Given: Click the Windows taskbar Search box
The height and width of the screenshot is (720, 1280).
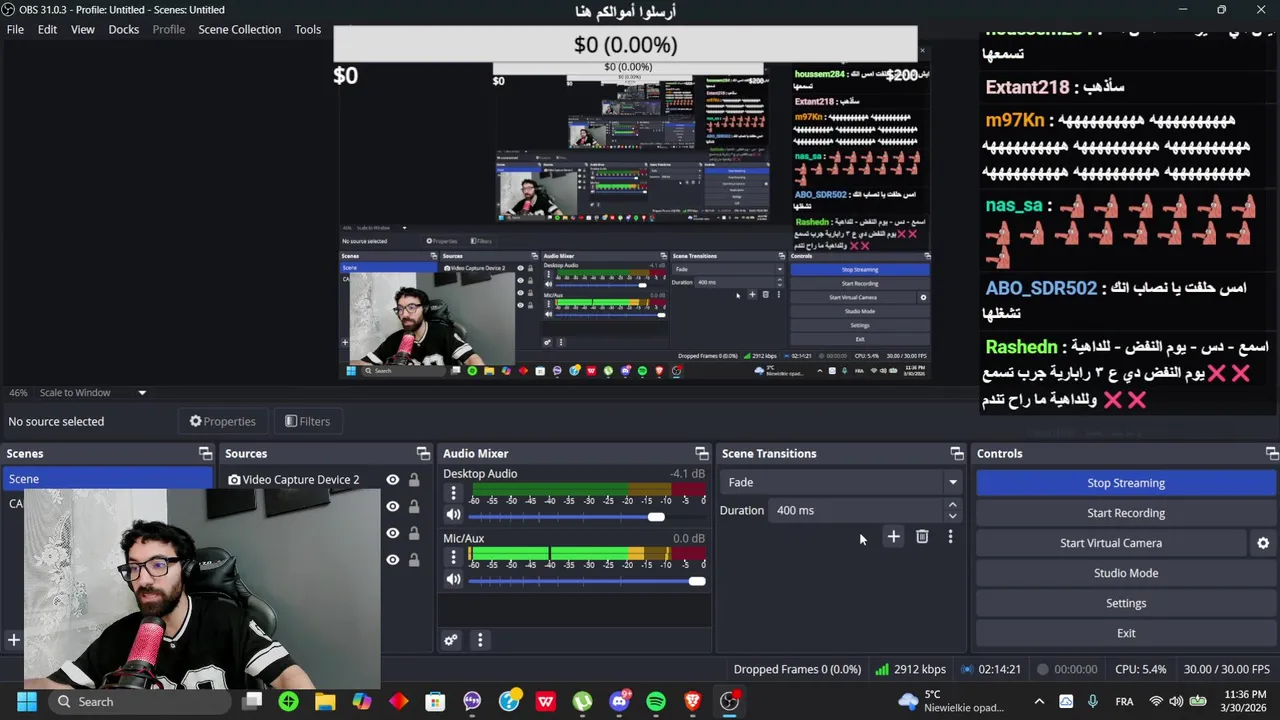Looking at the screenshot, I should tap(140, 702).
